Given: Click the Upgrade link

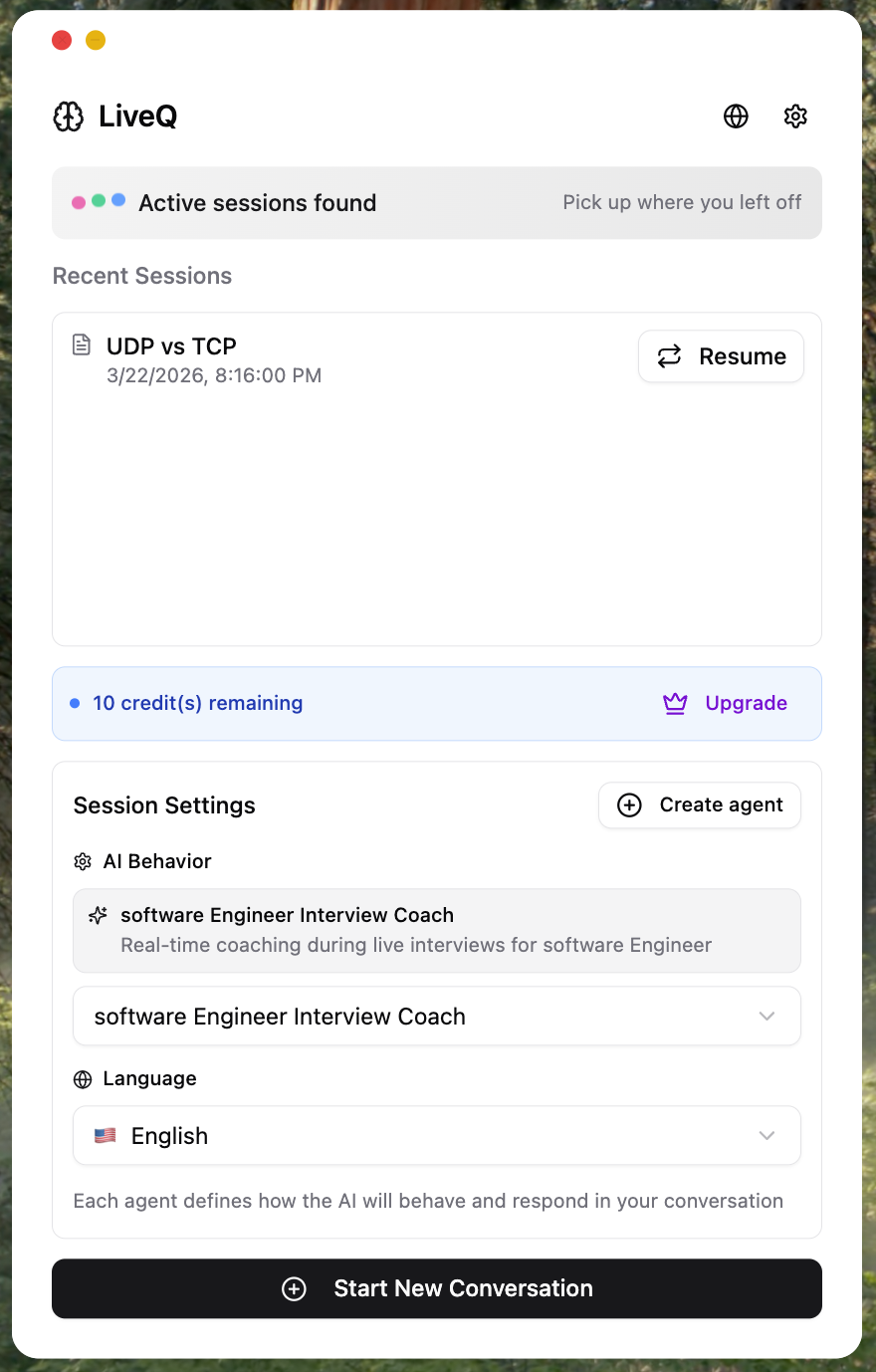Looking at the screenshot, I should point(746,704).
